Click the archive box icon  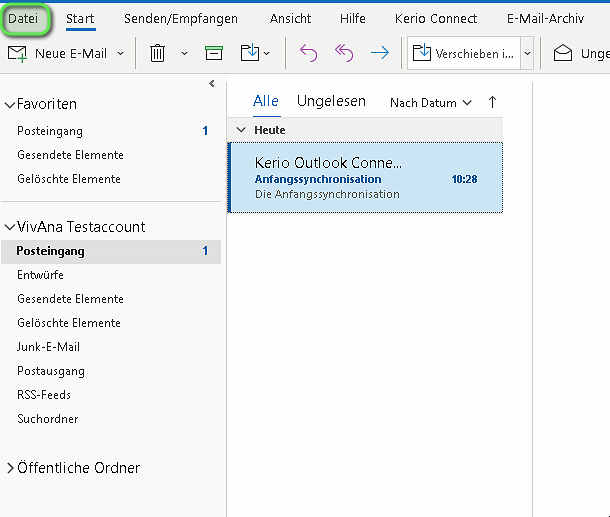213,53
